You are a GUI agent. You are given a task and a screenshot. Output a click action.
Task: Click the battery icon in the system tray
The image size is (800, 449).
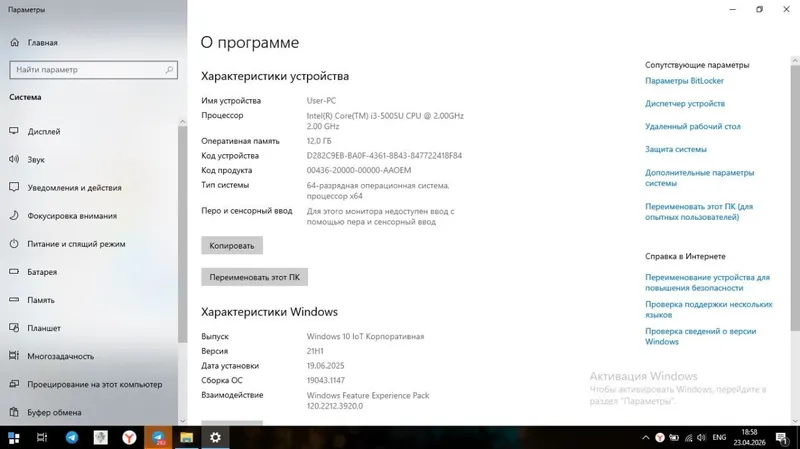pos(674,438)
